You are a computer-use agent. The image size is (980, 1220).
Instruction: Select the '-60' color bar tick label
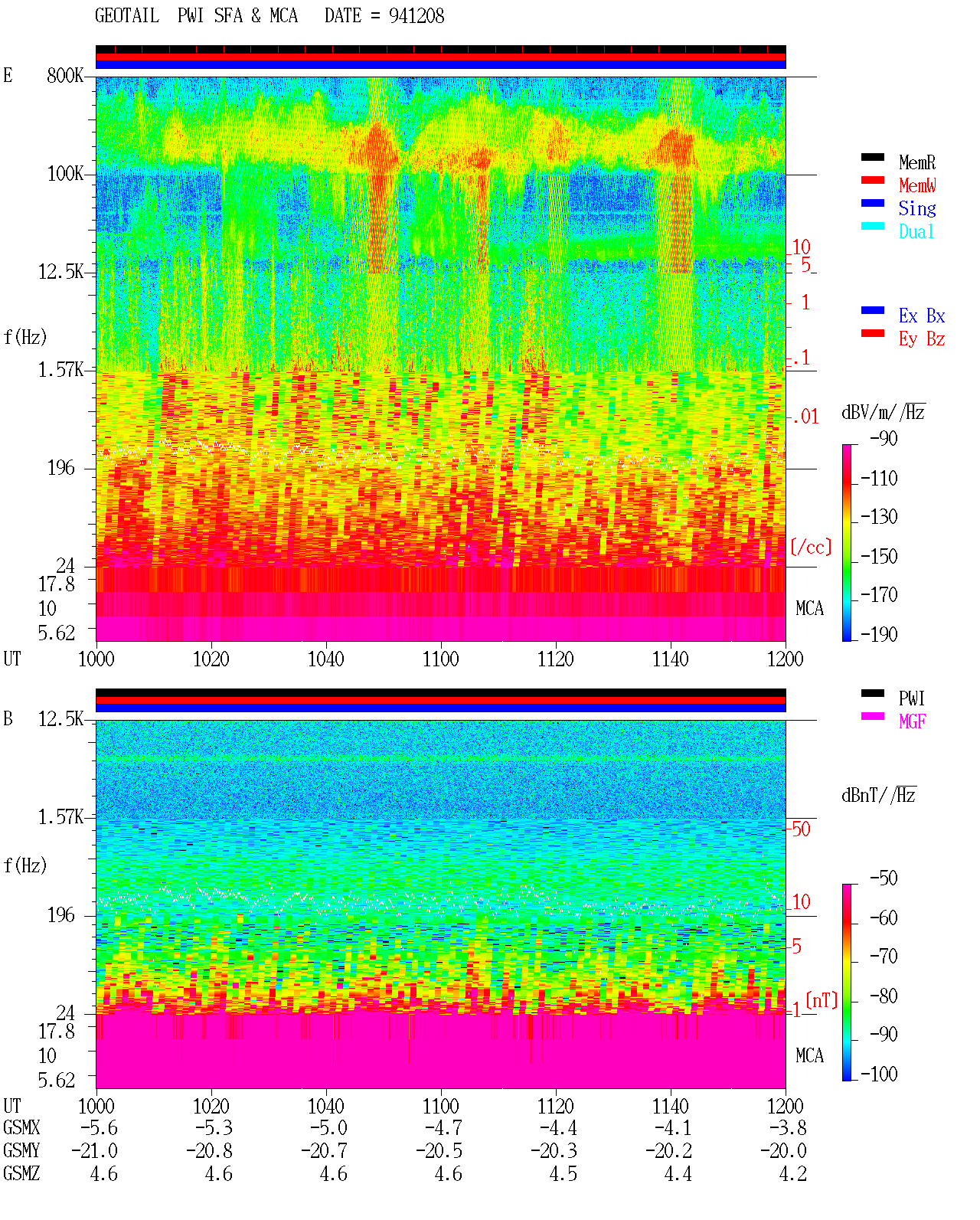coord(884,917)
